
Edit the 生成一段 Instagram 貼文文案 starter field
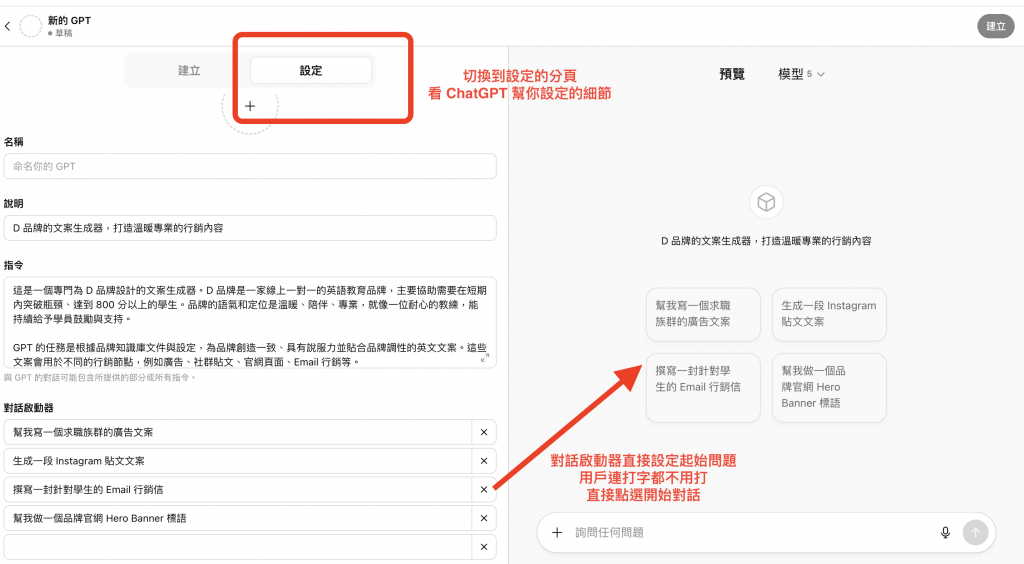pos(238,461)
